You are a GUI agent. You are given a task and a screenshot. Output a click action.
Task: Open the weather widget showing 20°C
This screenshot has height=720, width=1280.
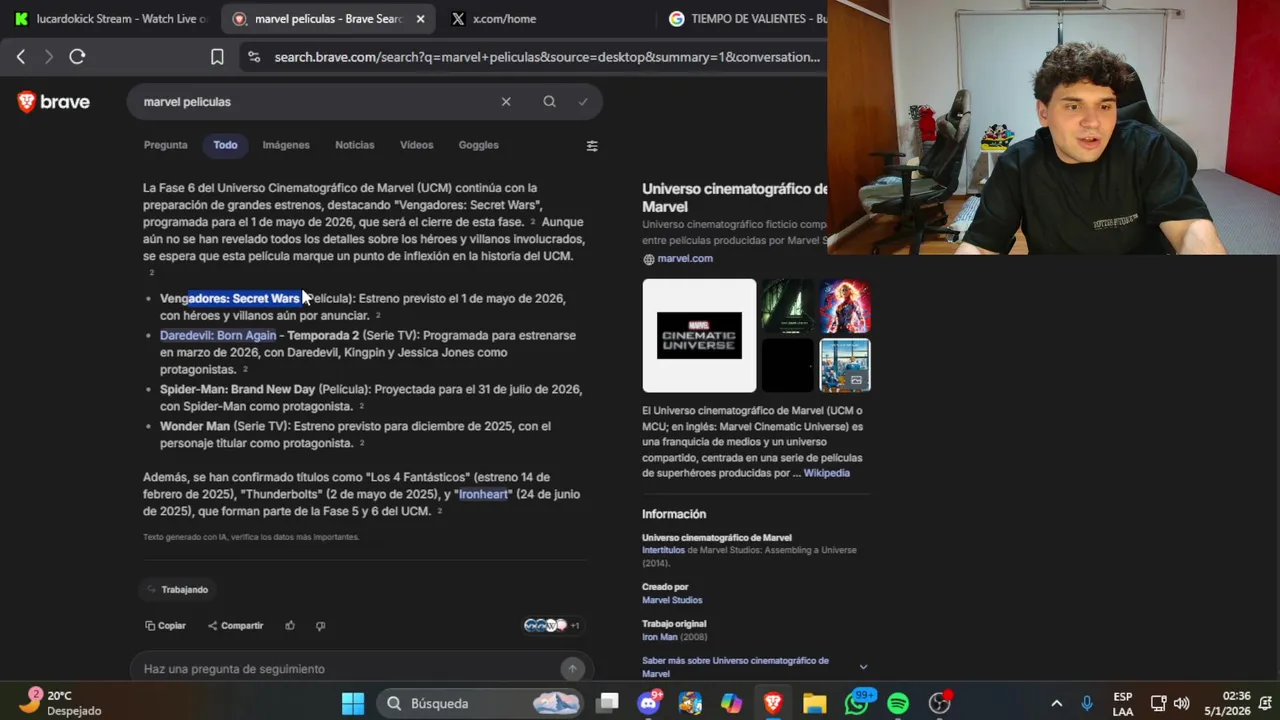point(61,703)
